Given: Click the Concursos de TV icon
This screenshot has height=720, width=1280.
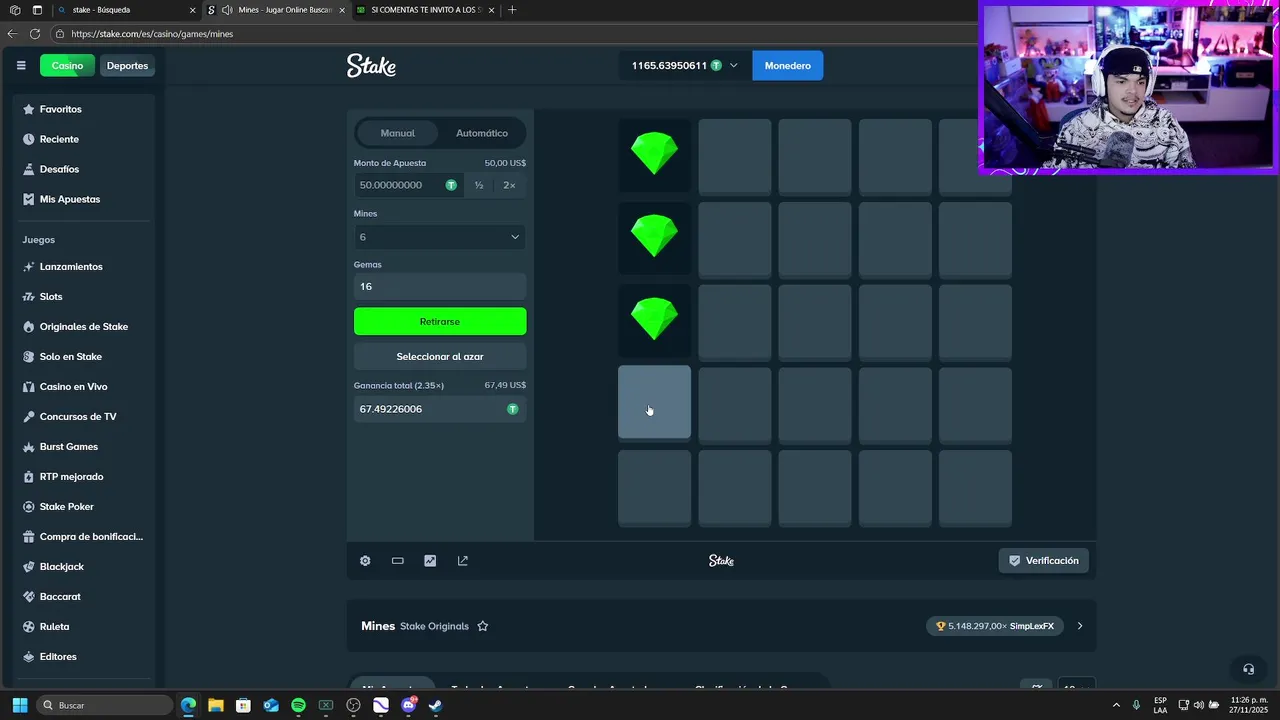Looking at the screenshot, I should pos(29,417).
